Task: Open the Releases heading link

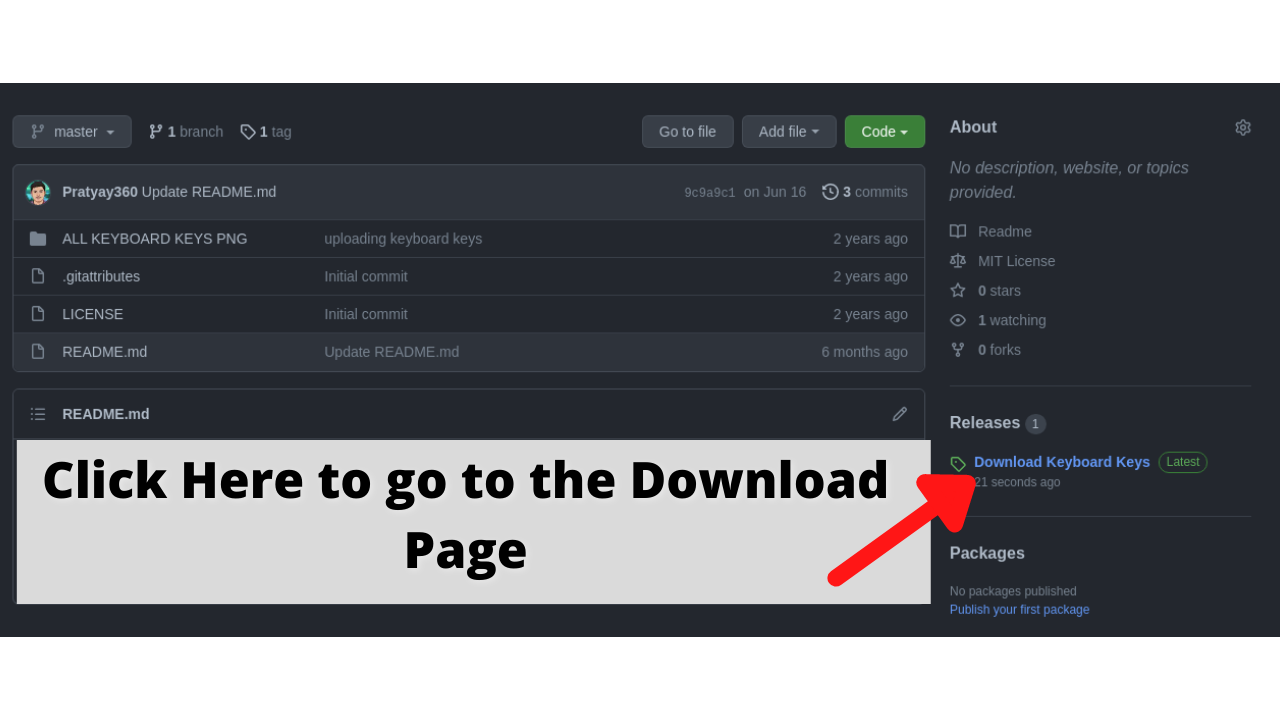Action: click(985, 423)
